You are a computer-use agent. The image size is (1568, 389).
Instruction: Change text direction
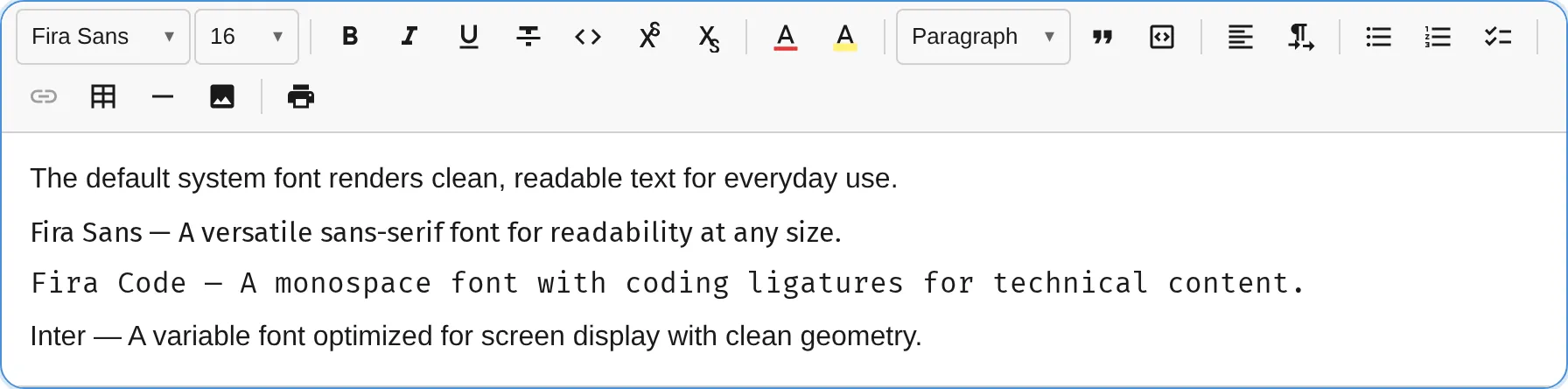[x=1300, y=37]
